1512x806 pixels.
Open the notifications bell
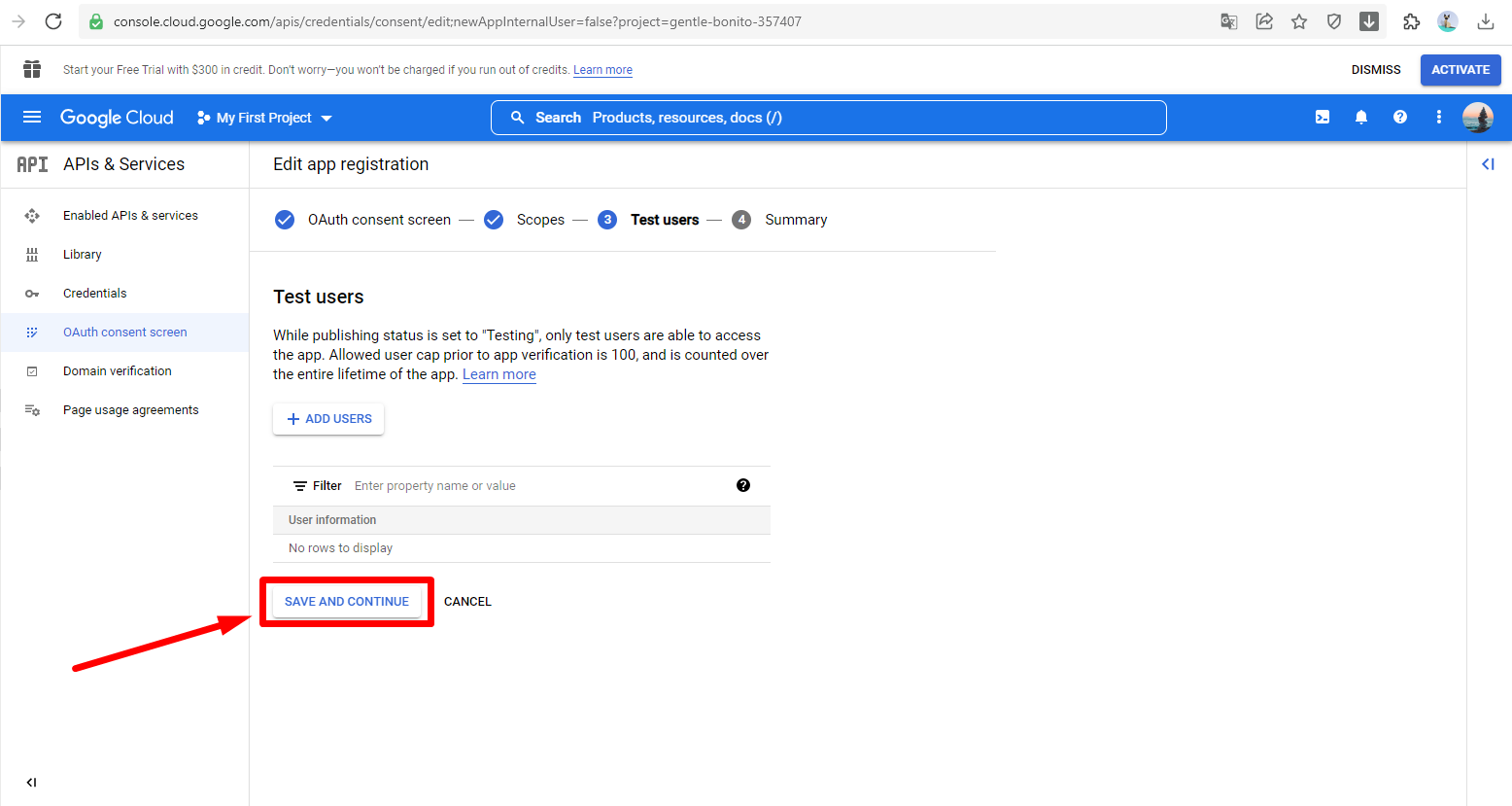[x=1361, y=118]
